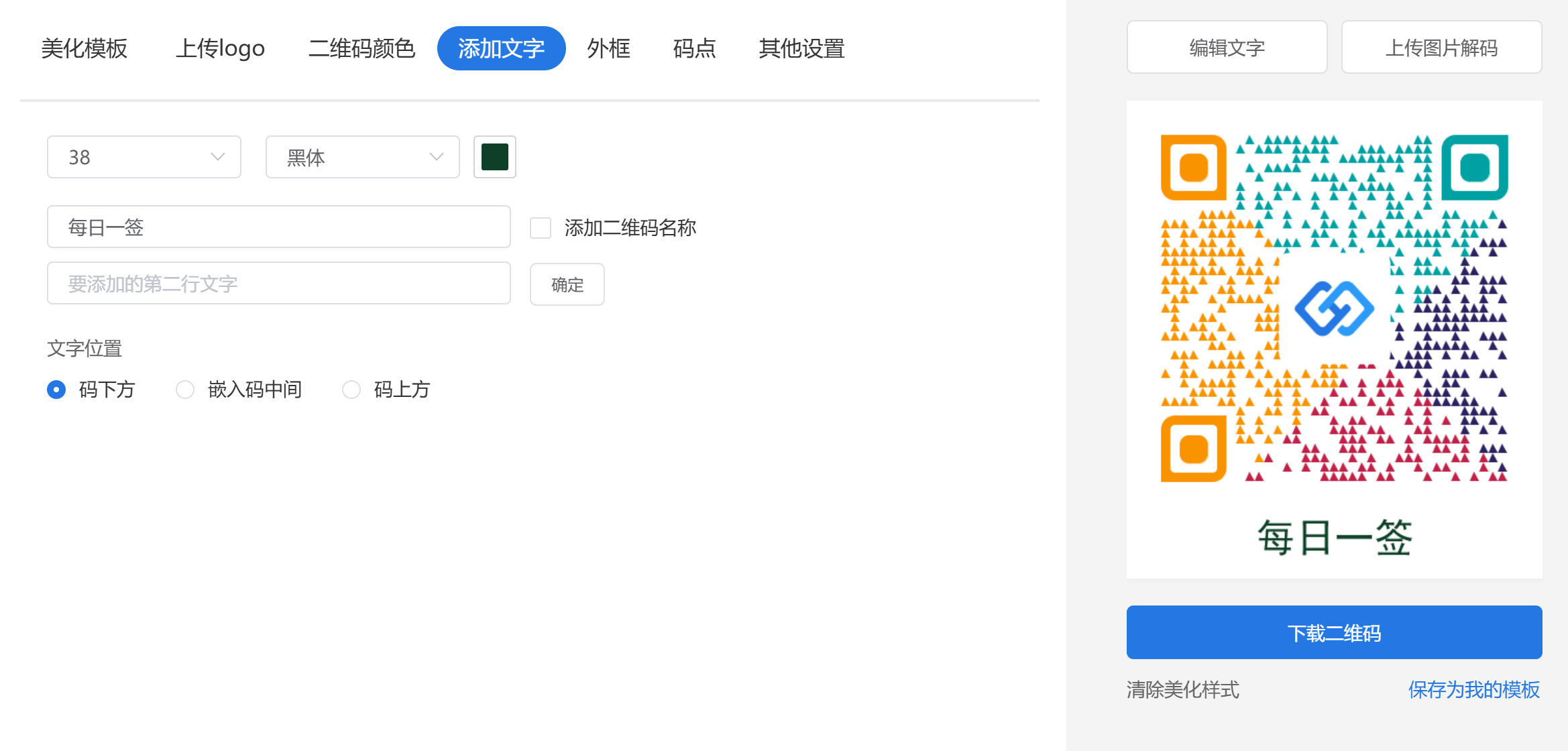Click the 每日一签 caption under the QR code
Screen dimensions: 1568x751
[x=1334, y=538]
